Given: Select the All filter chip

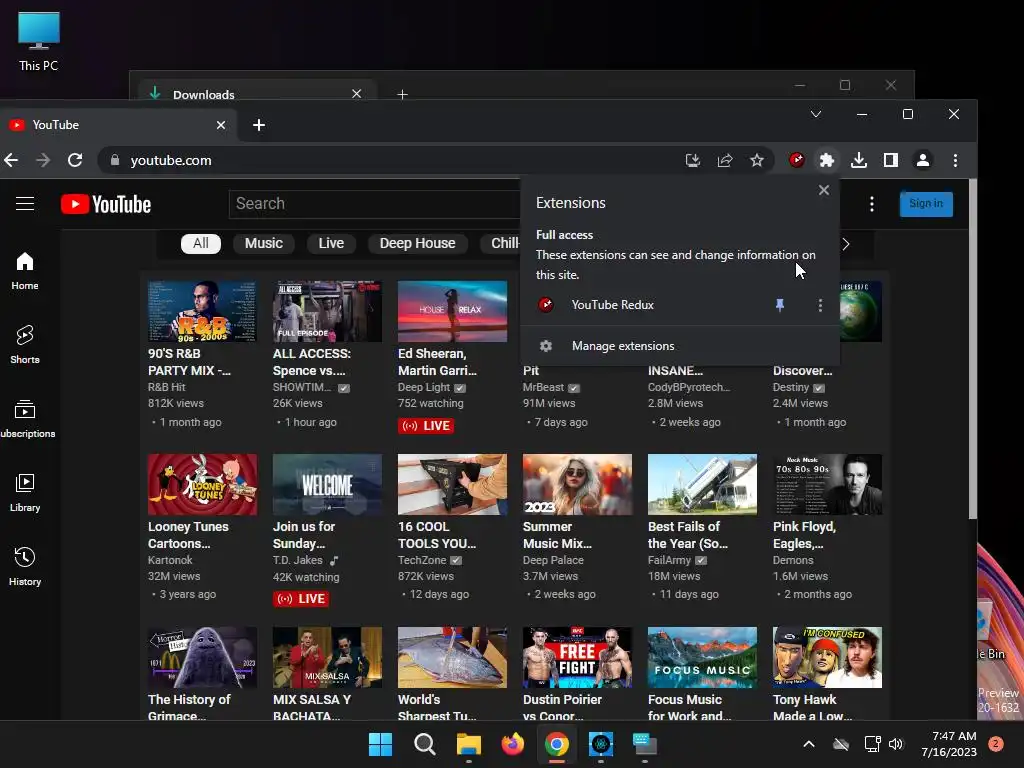Looking at the screenshot, I should [200, 244].
